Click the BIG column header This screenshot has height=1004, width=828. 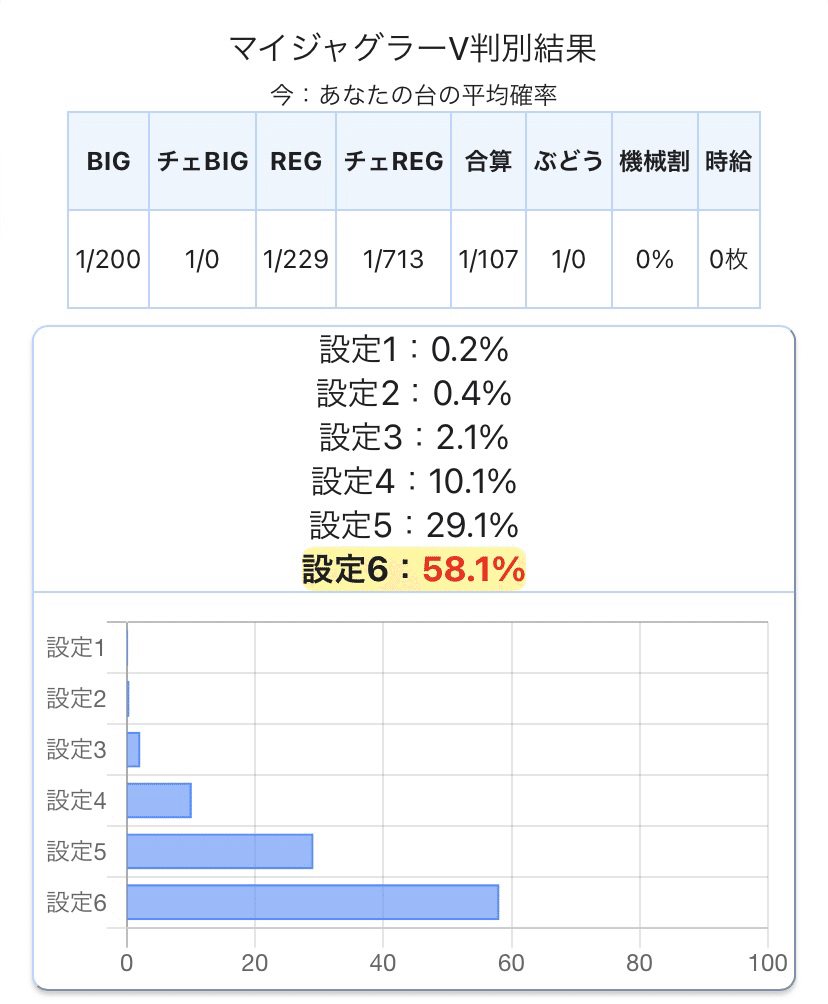pyautogui.click(x=108, y=161)
